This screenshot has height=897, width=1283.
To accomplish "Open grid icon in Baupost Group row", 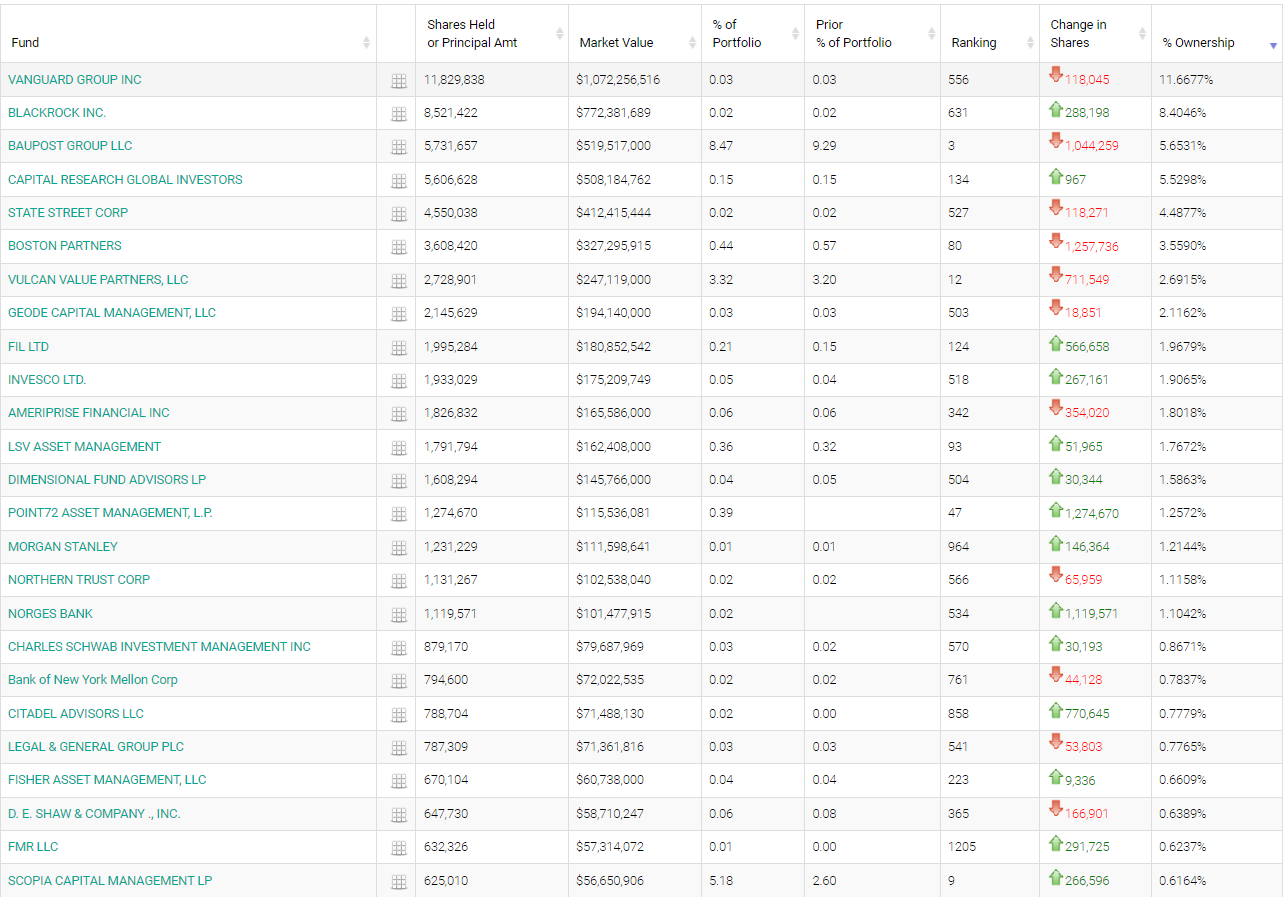I will tap(398, 147).
